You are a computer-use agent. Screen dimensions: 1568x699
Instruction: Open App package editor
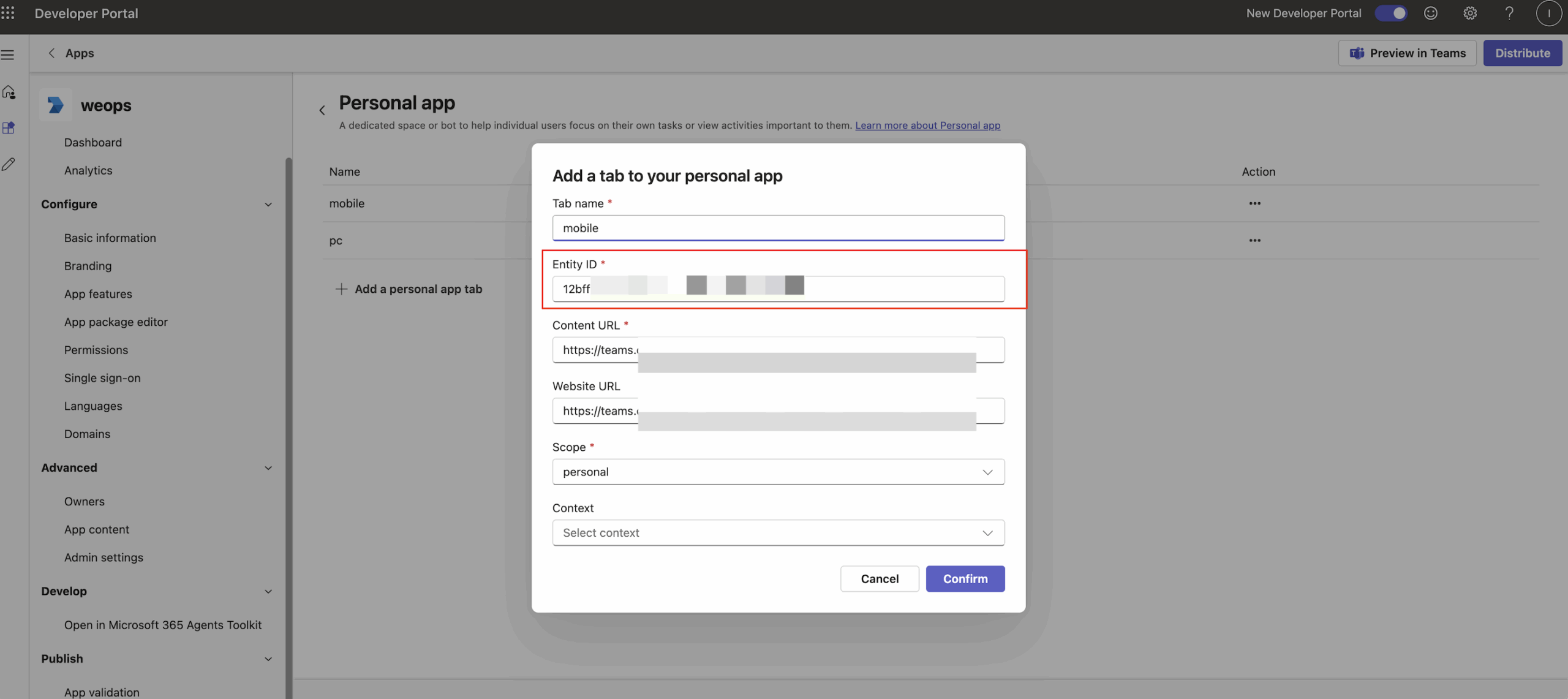tap(116, 322)
